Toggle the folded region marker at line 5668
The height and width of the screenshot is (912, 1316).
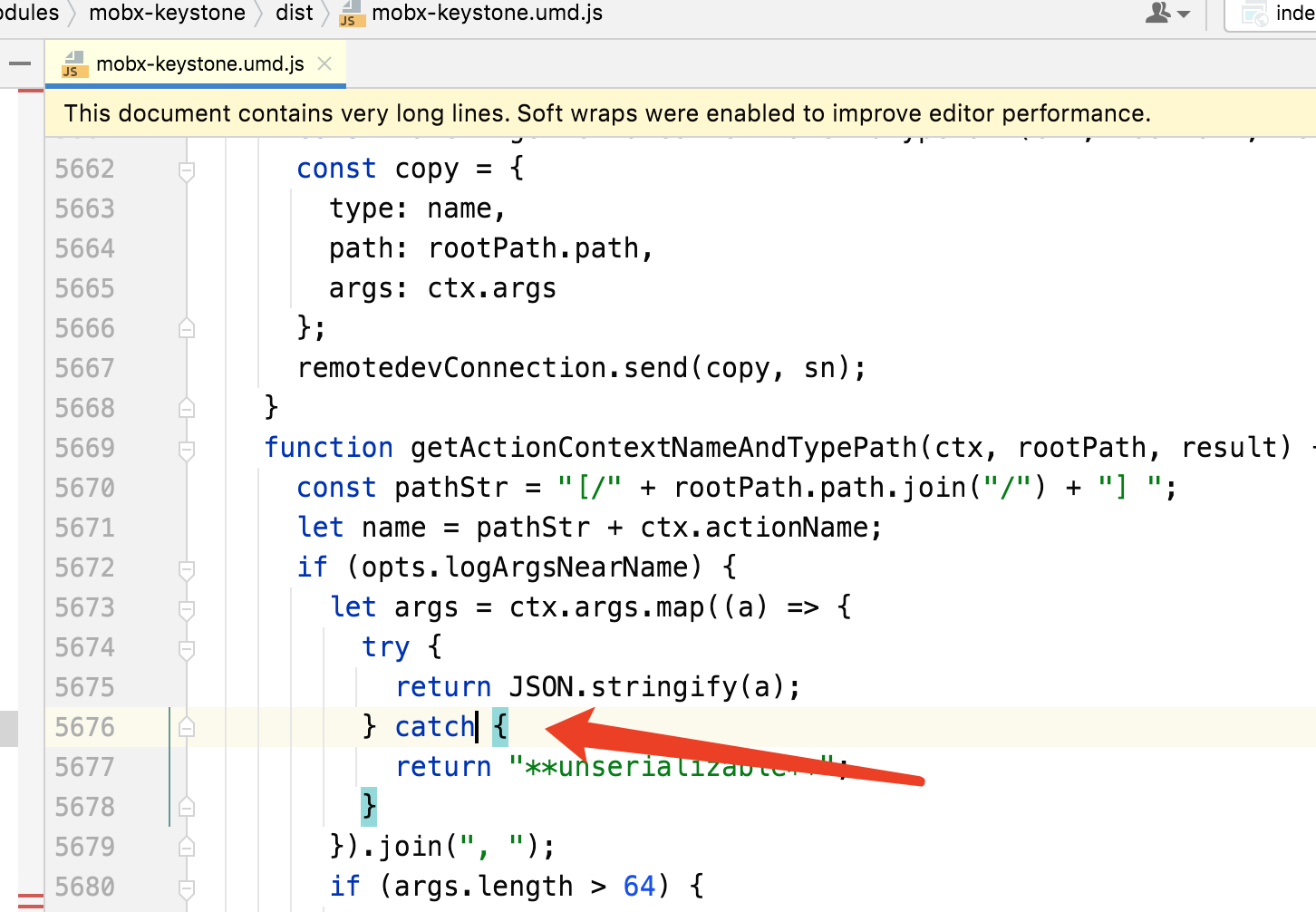click(x=186, y=408)
